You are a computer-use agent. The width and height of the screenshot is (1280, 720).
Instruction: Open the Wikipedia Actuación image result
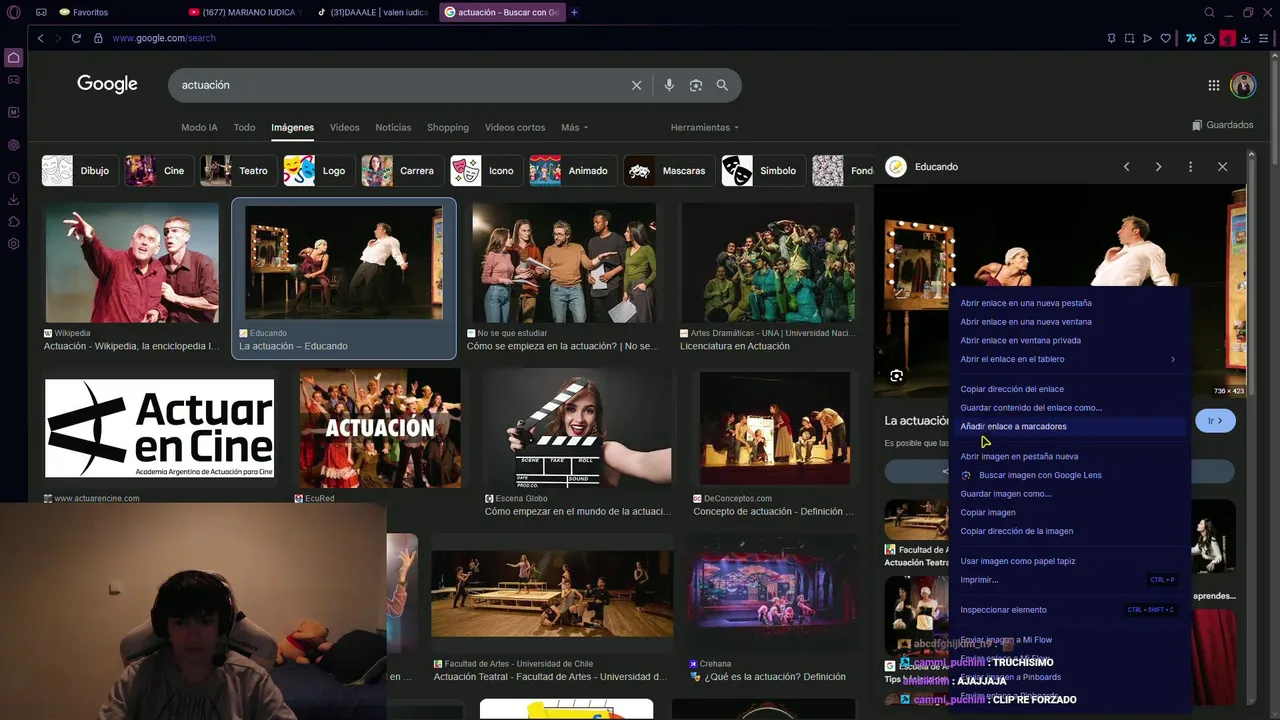tap(132, 263)
